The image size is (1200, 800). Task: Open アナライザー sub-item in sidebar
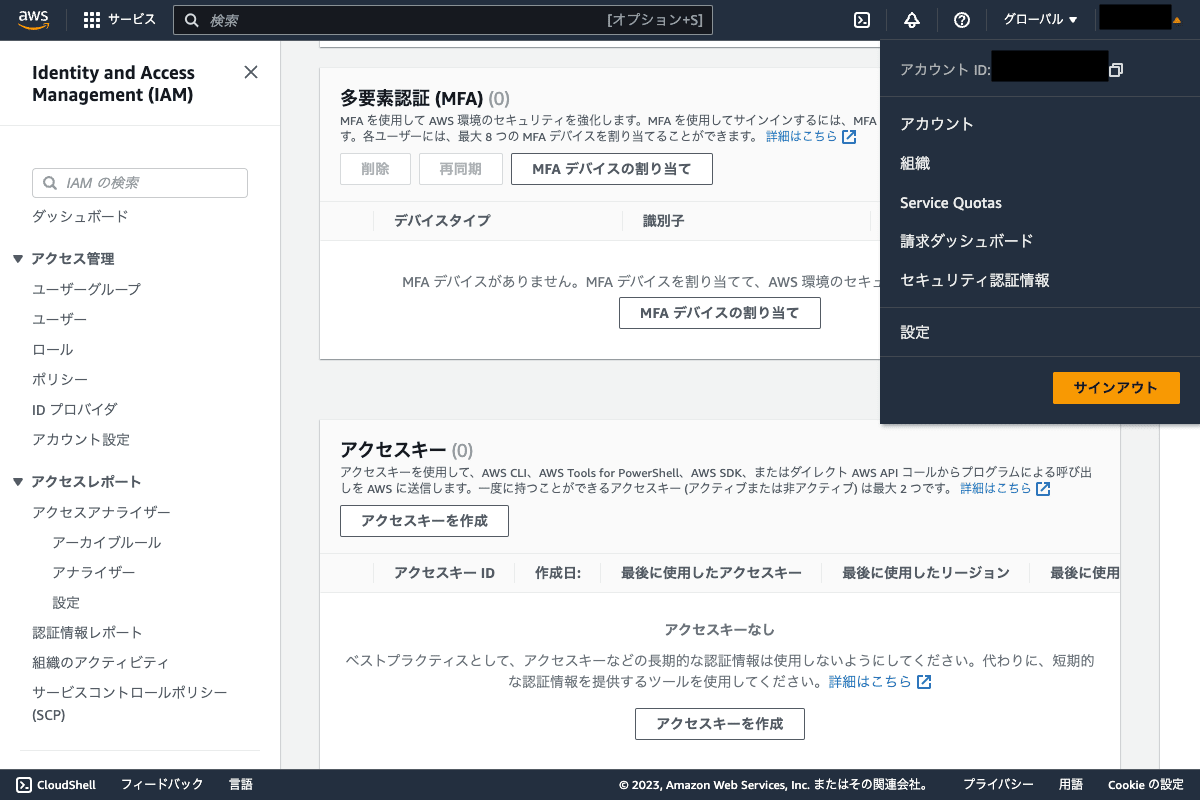click(94, 573)
